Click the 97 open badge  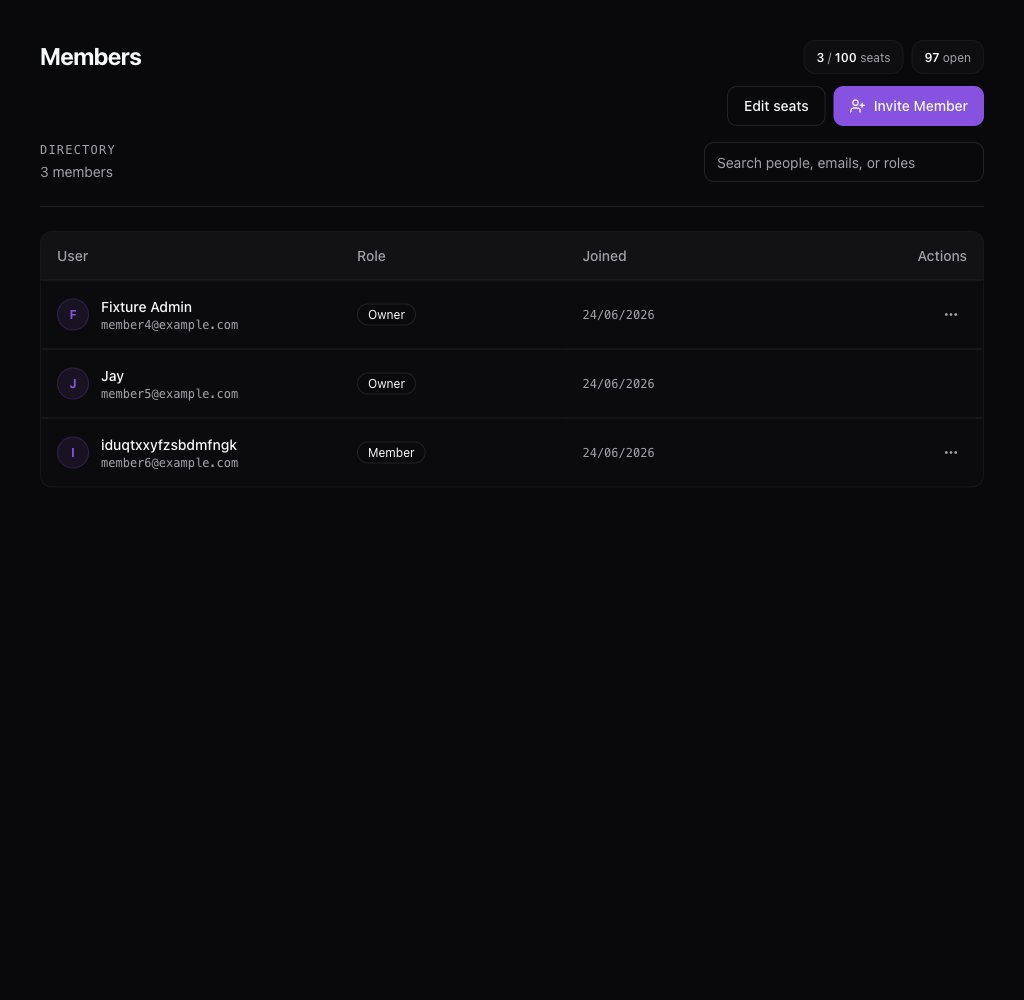click(x=947, y=57)
